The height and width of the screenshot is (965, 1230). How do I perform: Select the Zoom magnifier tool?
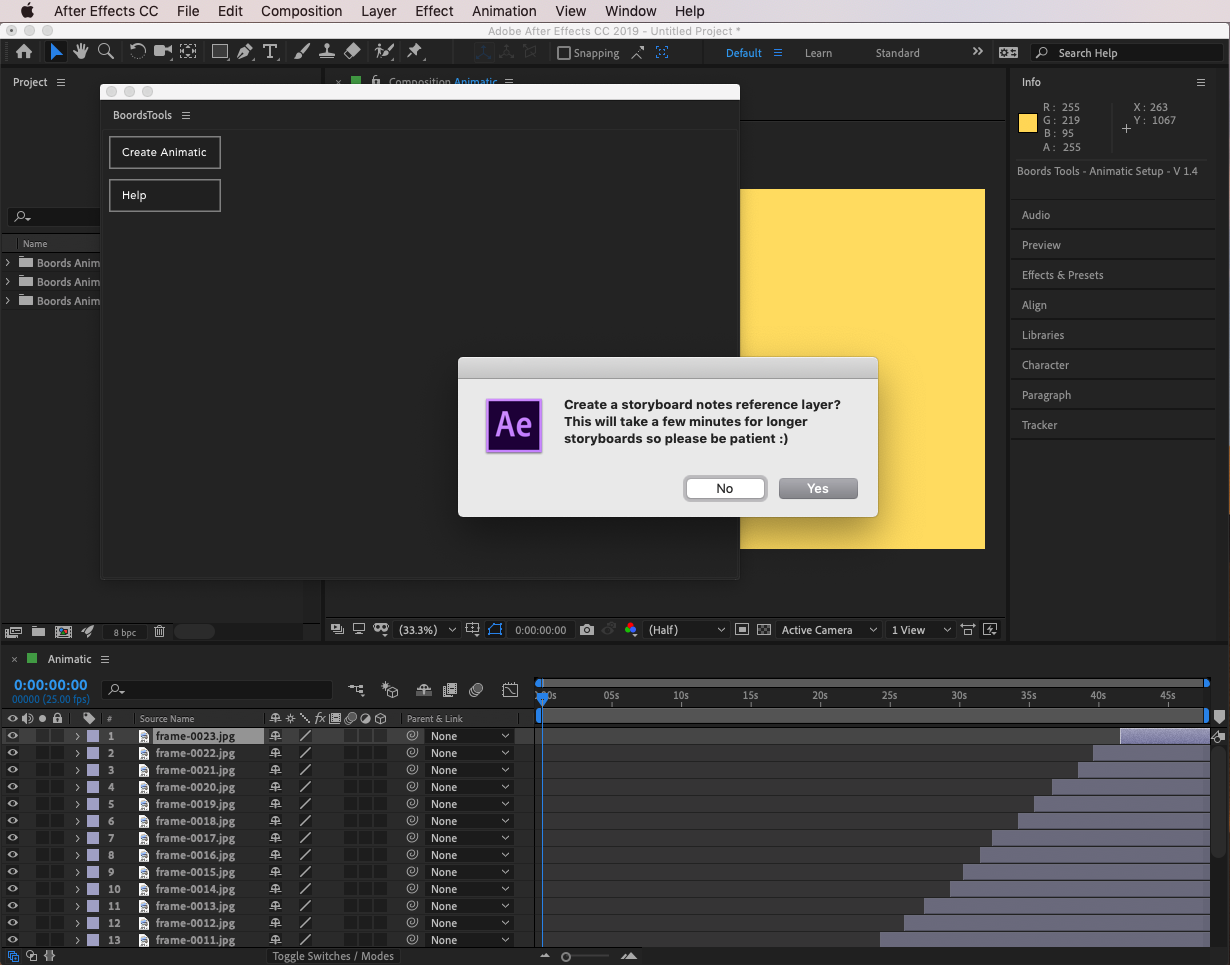coord(105,52)
